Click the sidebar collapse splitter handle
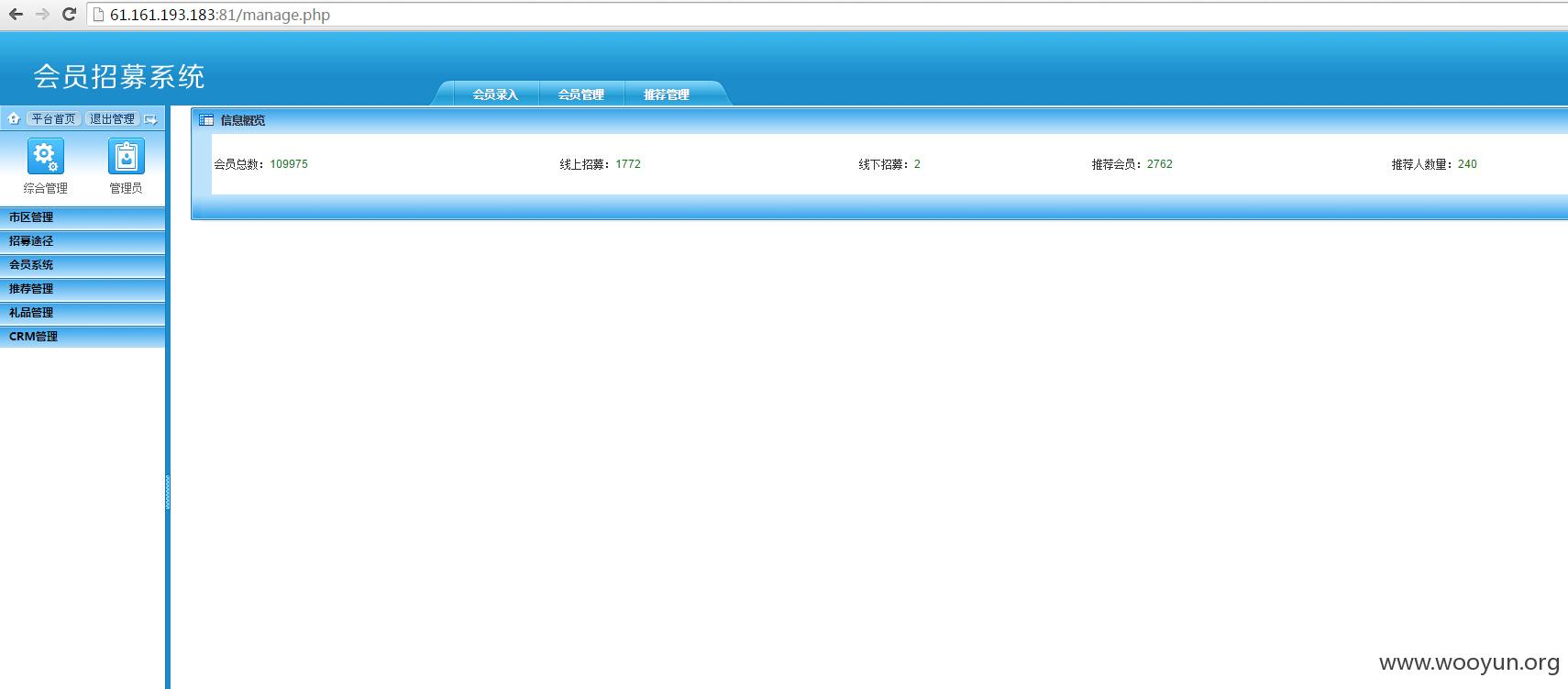Image resolution: width=1568 pixels, height=689 pixels. point(168,491)
